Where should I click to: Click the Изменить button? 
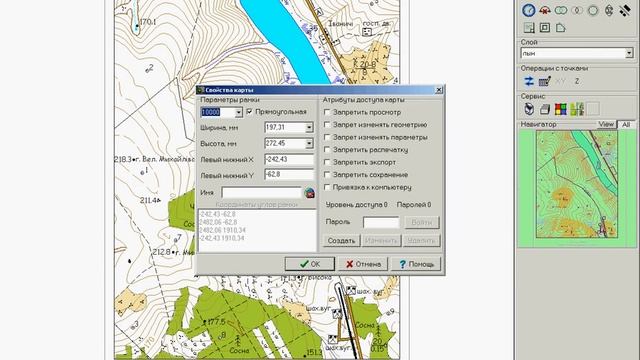381,240
